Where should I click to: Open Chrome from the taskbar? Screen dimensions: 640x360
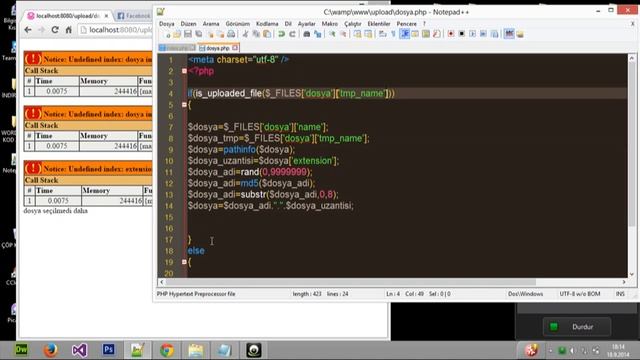pyautogui.click(x=167, y=350)
